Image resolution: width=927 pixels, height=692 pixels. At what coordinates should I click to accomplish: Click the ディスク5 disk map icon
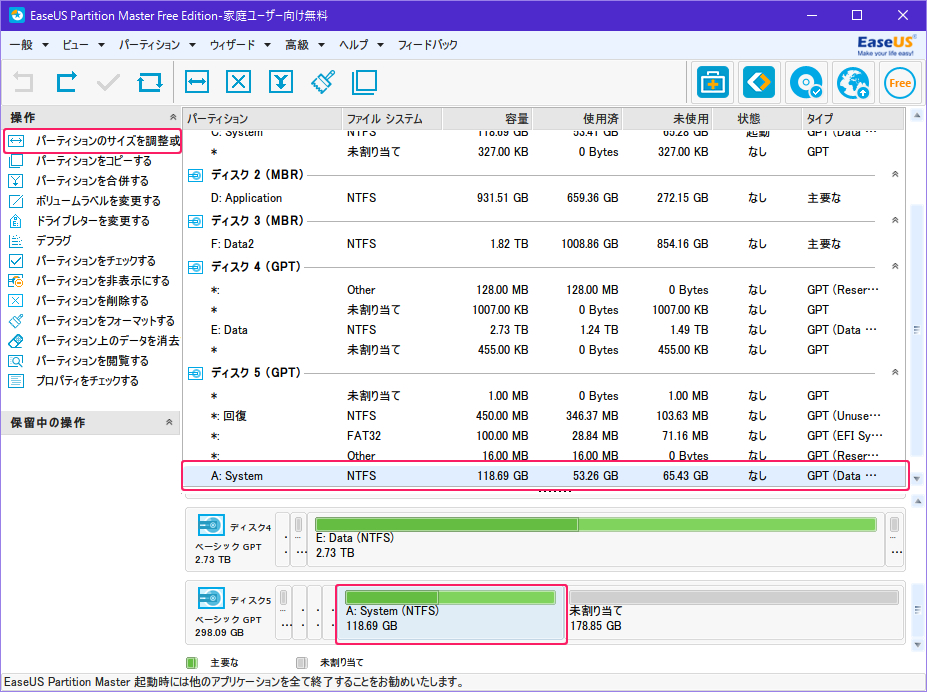point(211,597)
